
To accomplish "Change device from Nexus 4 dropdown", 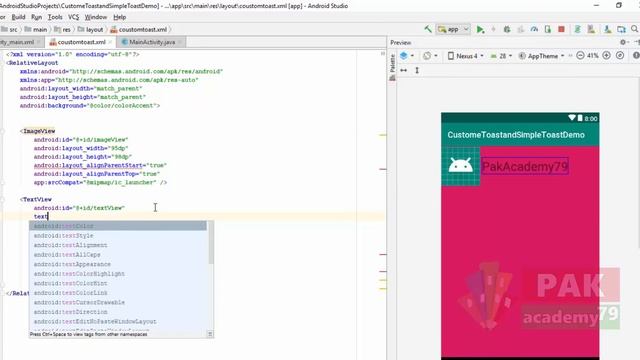I will coord(466,56).
